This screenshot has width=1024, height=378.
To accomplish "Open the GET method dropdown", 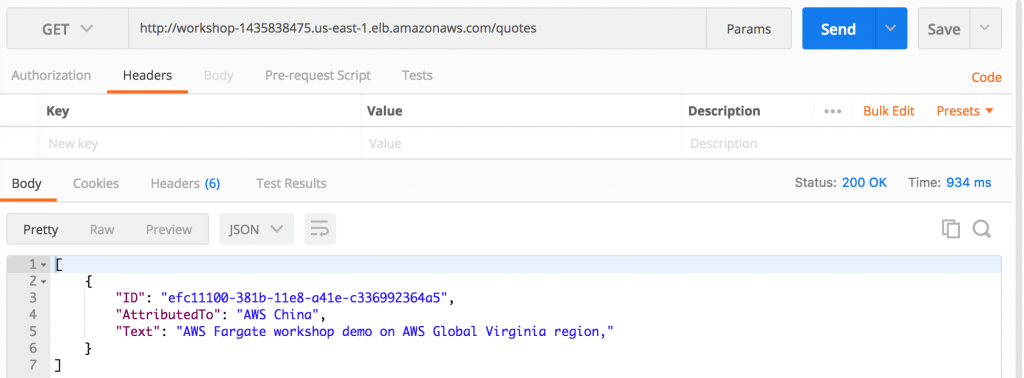I will (67, 29).
